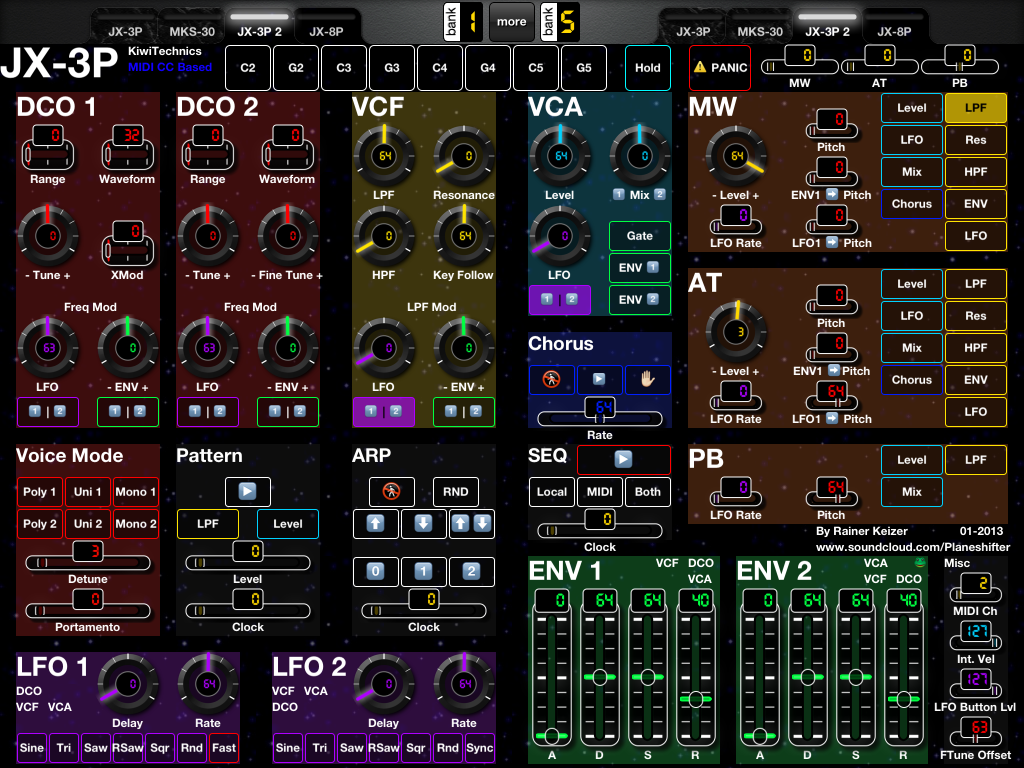The image size is (1024, 768).
Task: Enable the Hold button
Action: [647, 68]
